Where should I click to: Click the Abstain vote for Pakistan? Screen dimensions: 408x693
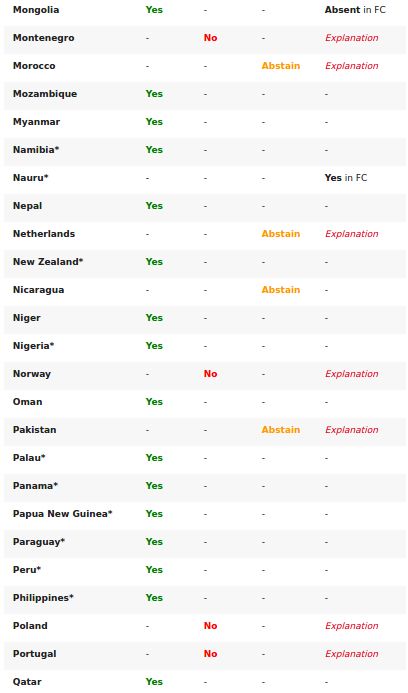[x=281, y=430]
